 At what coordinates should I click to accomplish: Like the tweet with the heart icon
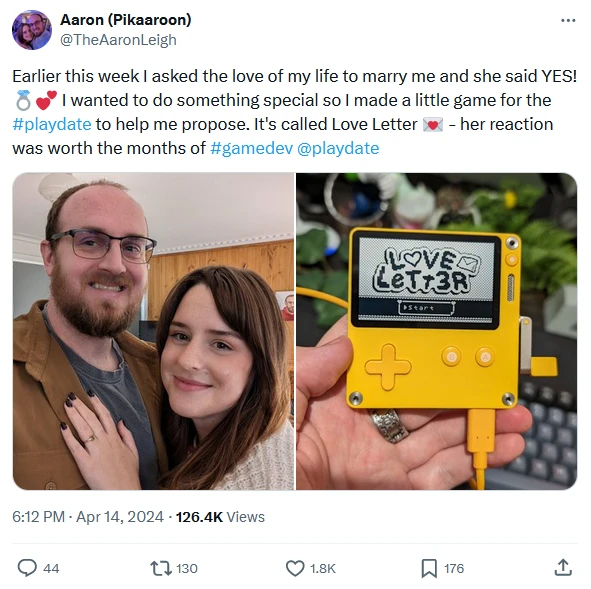pos(295,568)
